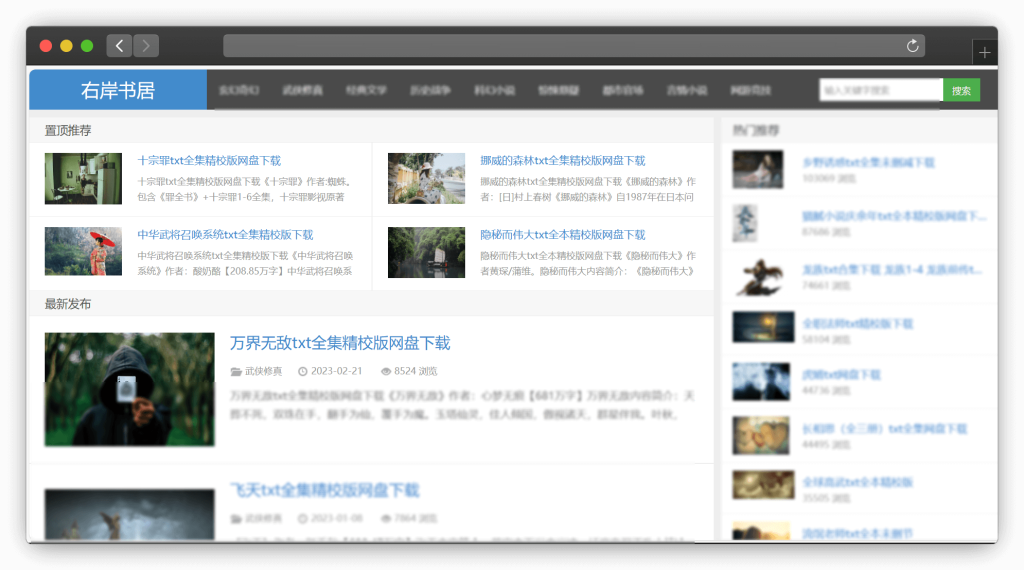
Task: Open 隐秘而伟大txt全本精校版网盘下载 link
Action: [x=562, y=234]
